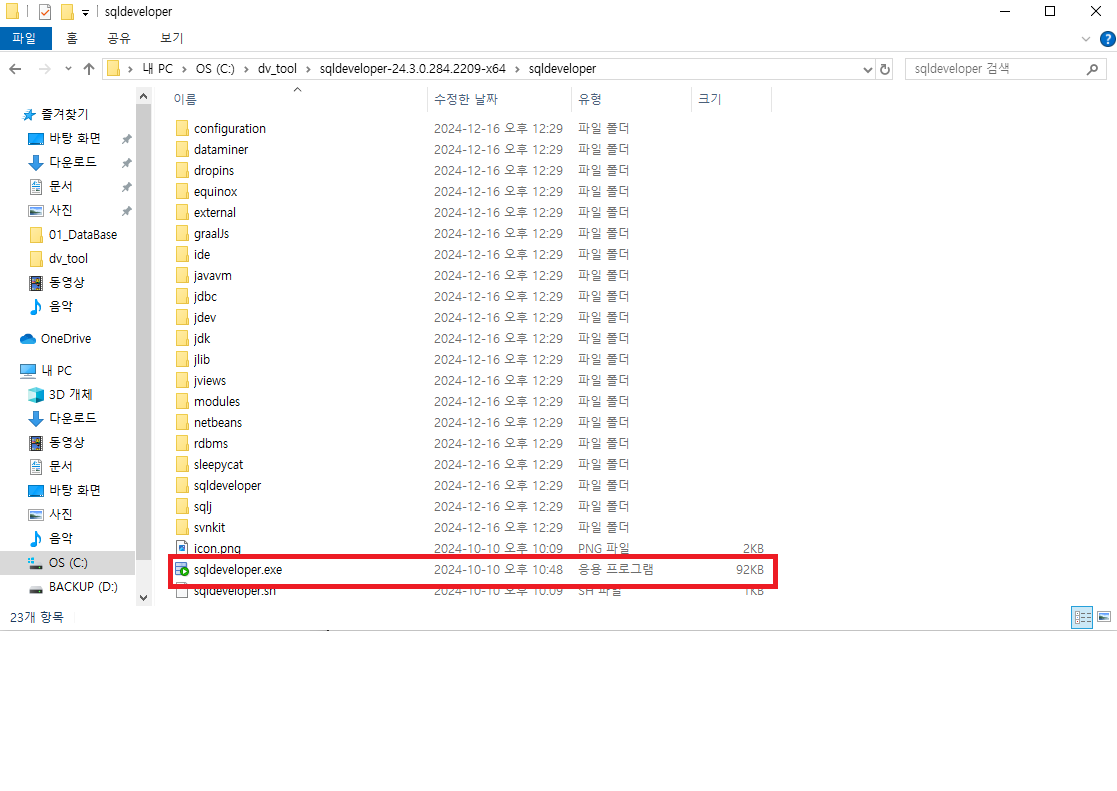Select the icon.png file
This screenshot has height=791, width=1117.
click(217, 549)
